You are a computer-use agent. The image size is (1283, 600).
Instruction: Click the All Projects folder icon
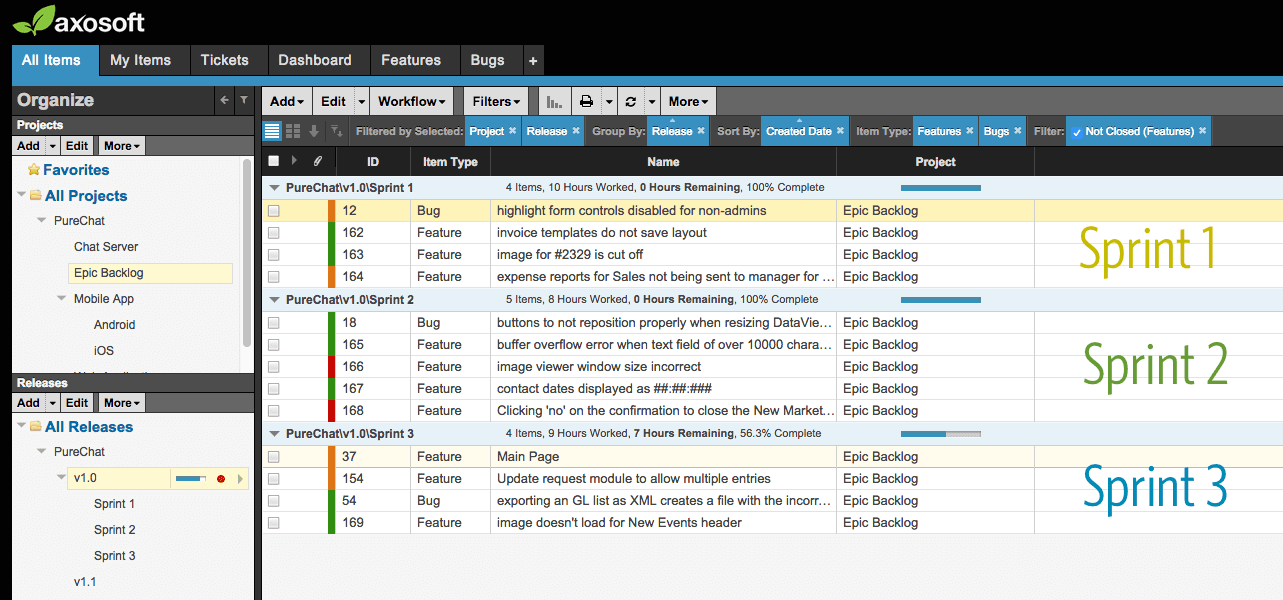[x=35, y=196]
